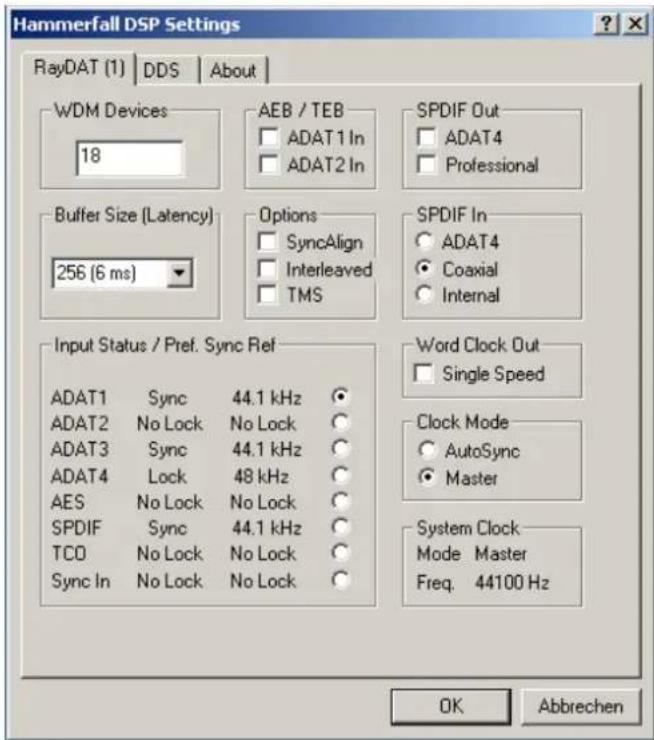Screen dimensions: 654x740
Task: Choose ADAT1 as preferred sync reference
Action: coord(340,396)
